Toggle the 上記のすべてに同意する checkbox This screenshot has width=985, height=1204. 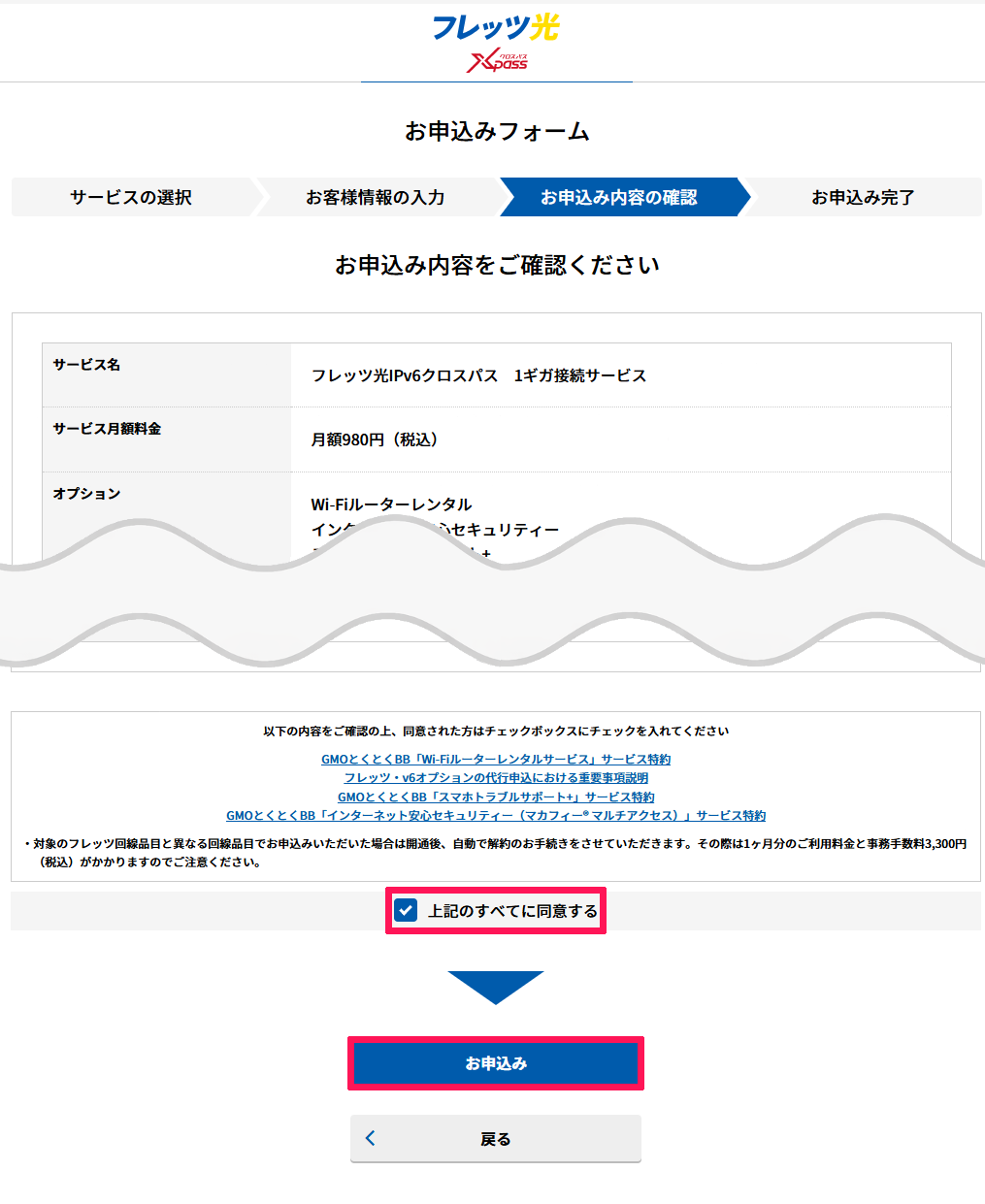(406, 910)
